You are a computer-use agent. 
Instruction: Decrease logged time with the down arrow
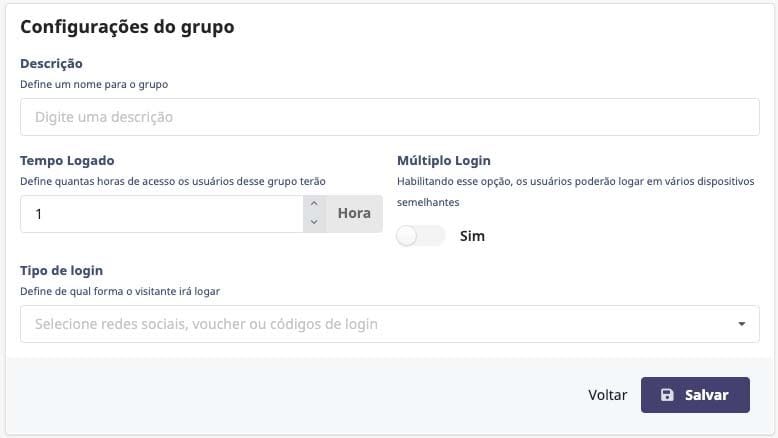click(x=314, y=222)
